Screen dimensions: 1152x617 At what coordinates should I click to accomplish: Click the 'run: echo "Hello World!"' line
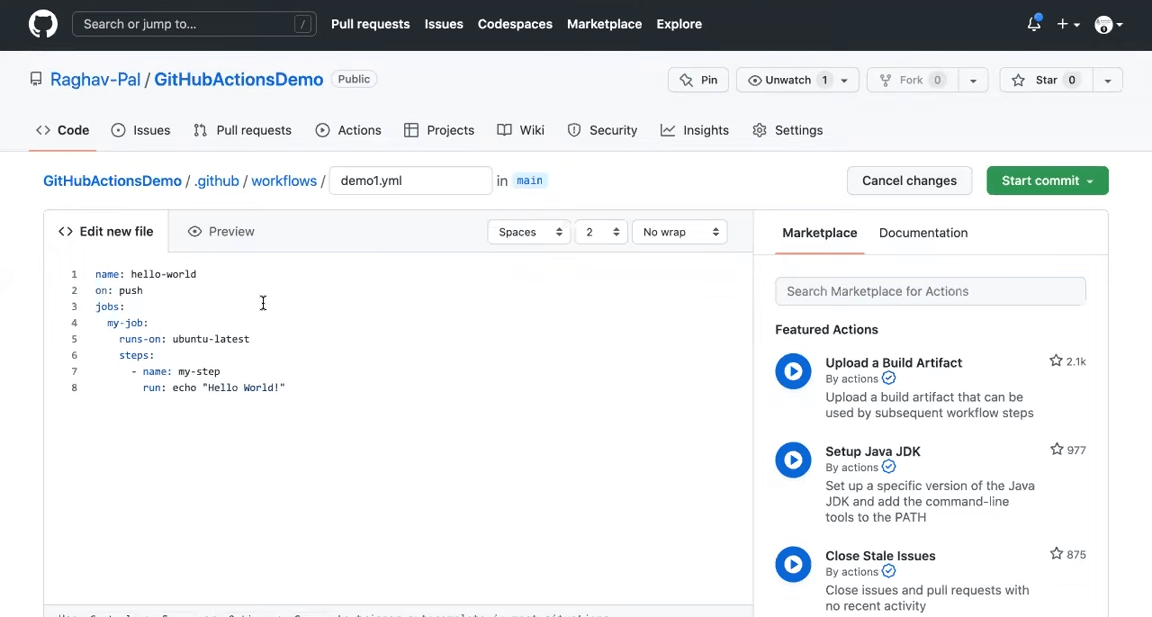click(x=214, y=388)
